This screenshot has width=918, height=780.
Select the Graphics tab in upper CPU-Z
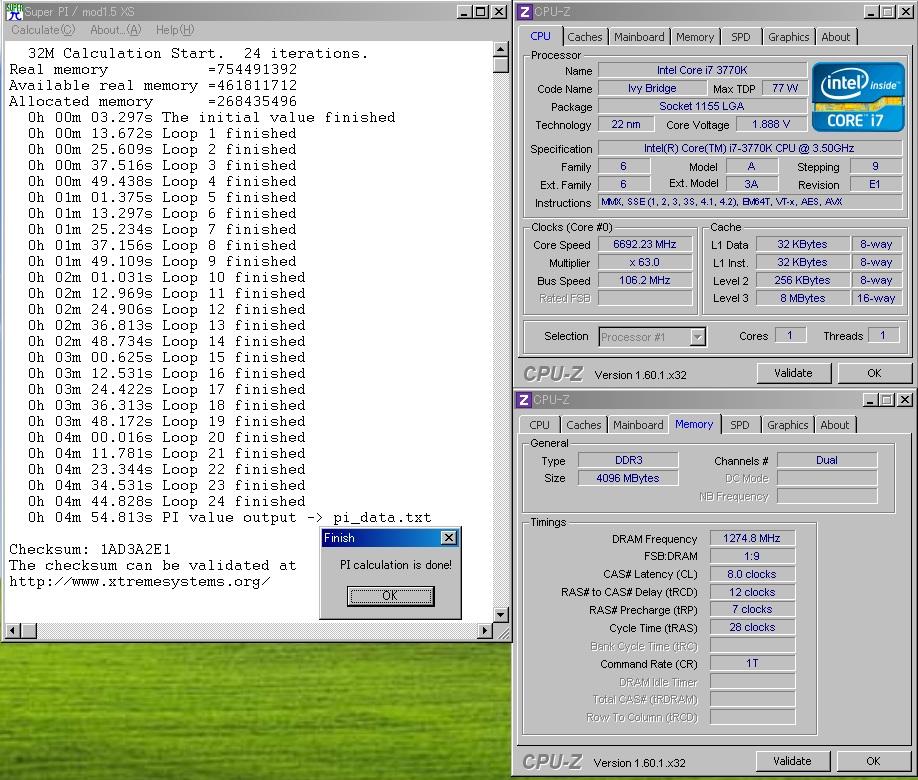pyautogui.click(x=788, y=37)
